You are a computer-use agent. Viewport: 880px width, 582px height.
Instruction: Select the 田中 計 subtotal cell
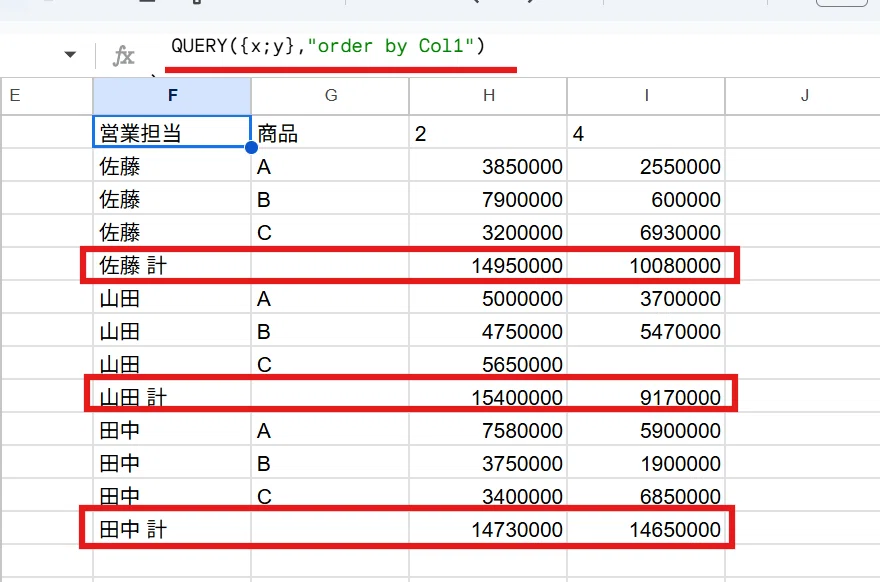172,529
